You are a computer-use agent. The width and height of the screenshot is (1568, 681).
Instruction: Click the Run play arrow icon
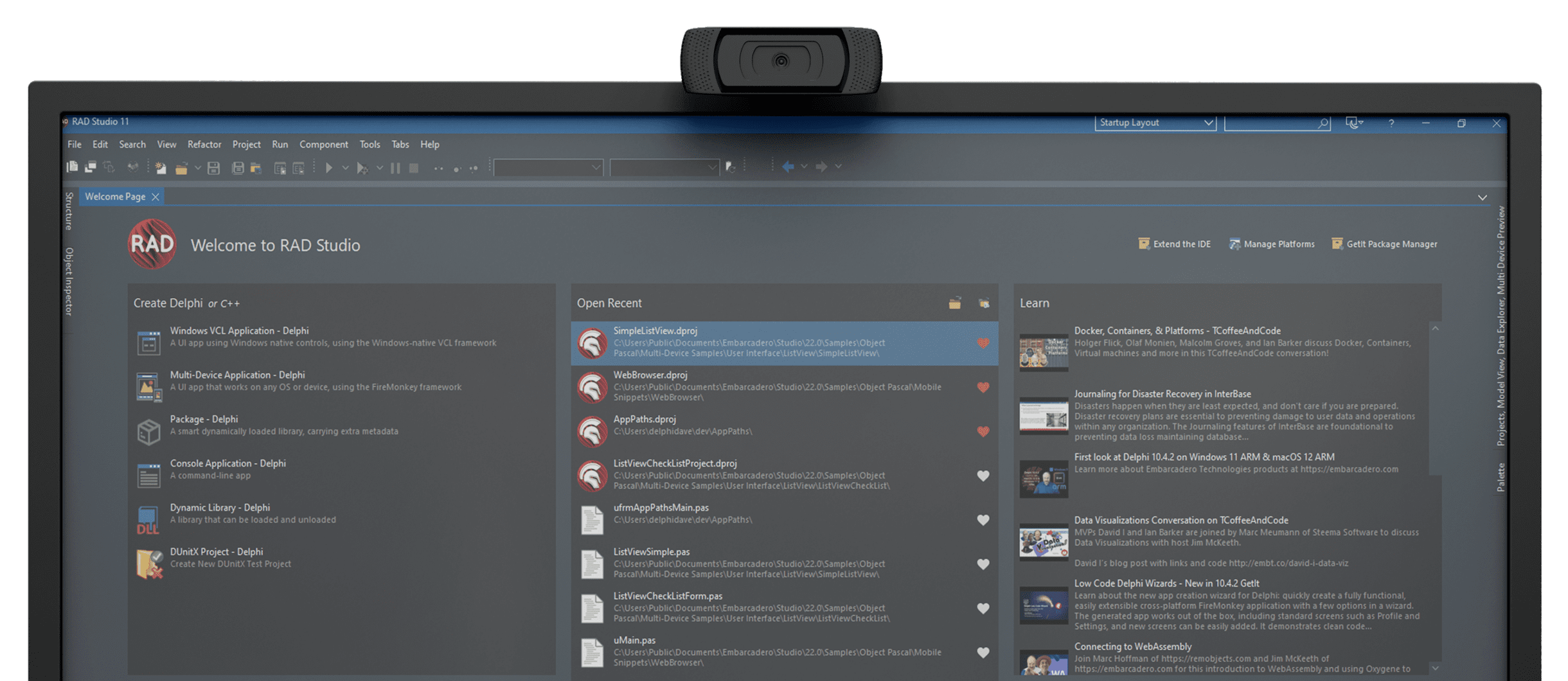coord(329,168)
